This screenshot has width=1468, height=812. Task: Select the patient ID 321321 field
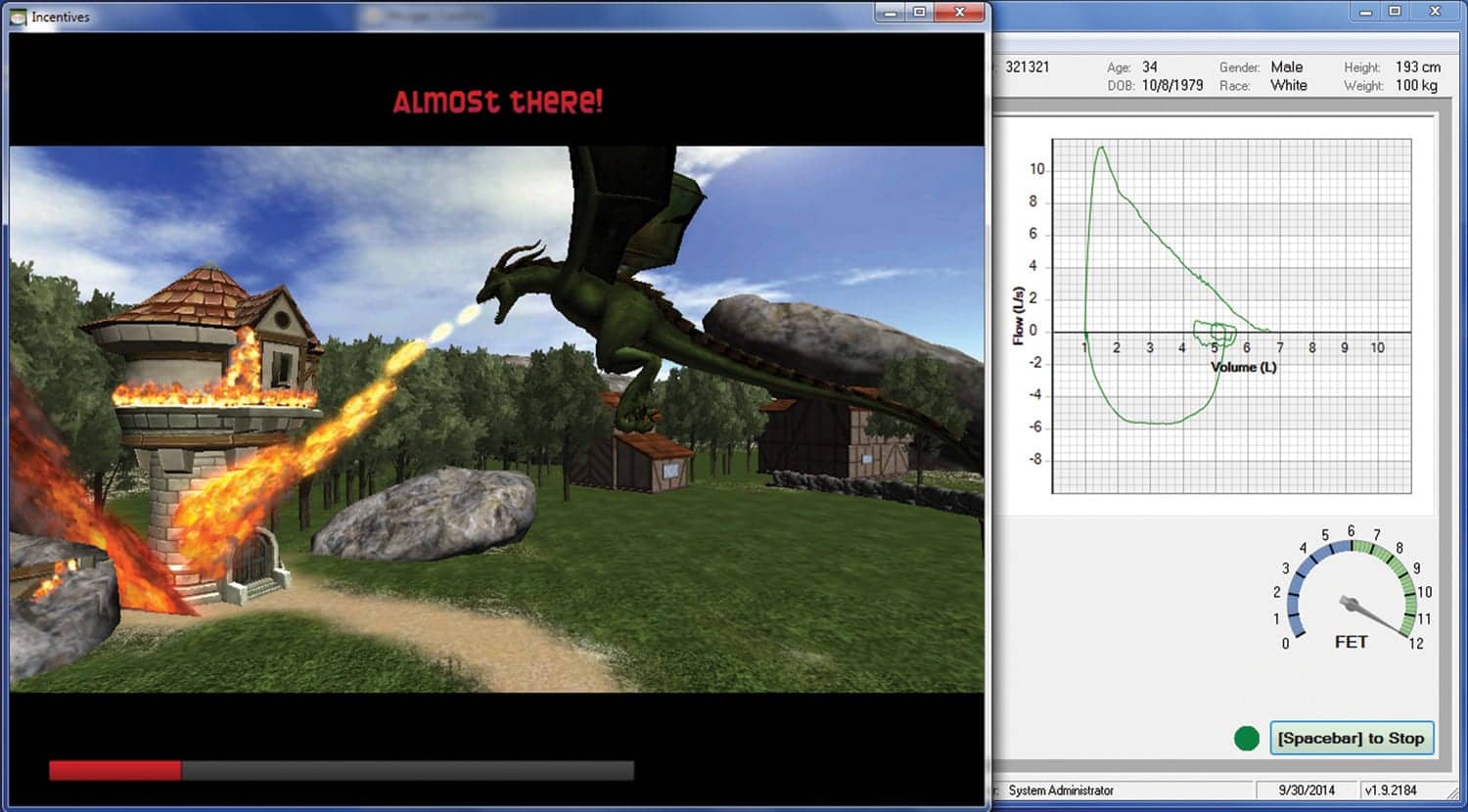click(x=1027, y=68)
